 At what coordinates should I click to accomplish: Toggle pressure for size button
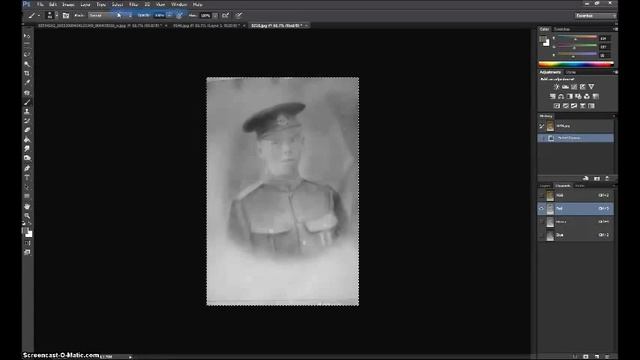pyautogui.click(x=239, y=16)
